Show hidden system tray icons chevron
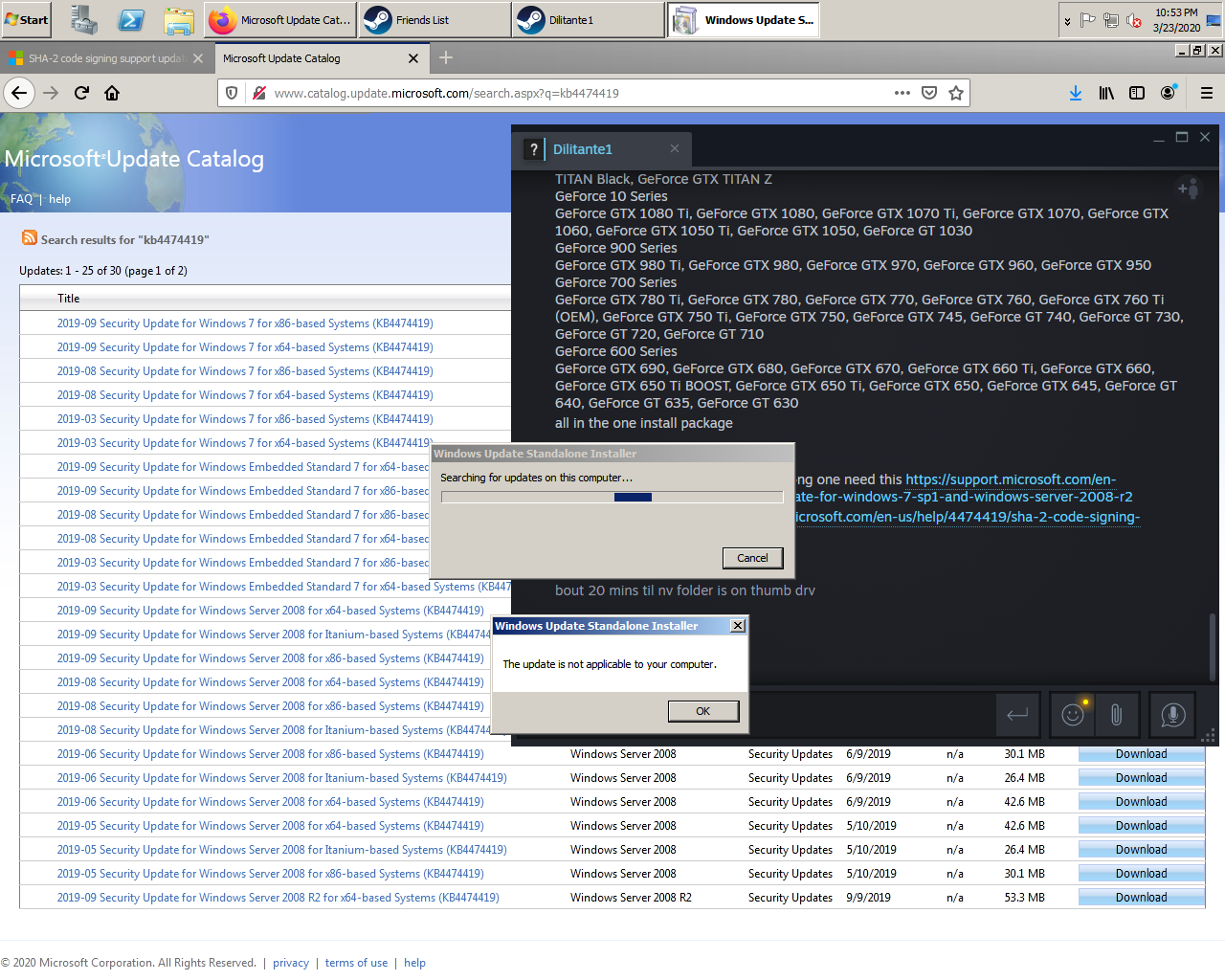The width and height of the screenshot is (1225, 980). click(1067, 20)
